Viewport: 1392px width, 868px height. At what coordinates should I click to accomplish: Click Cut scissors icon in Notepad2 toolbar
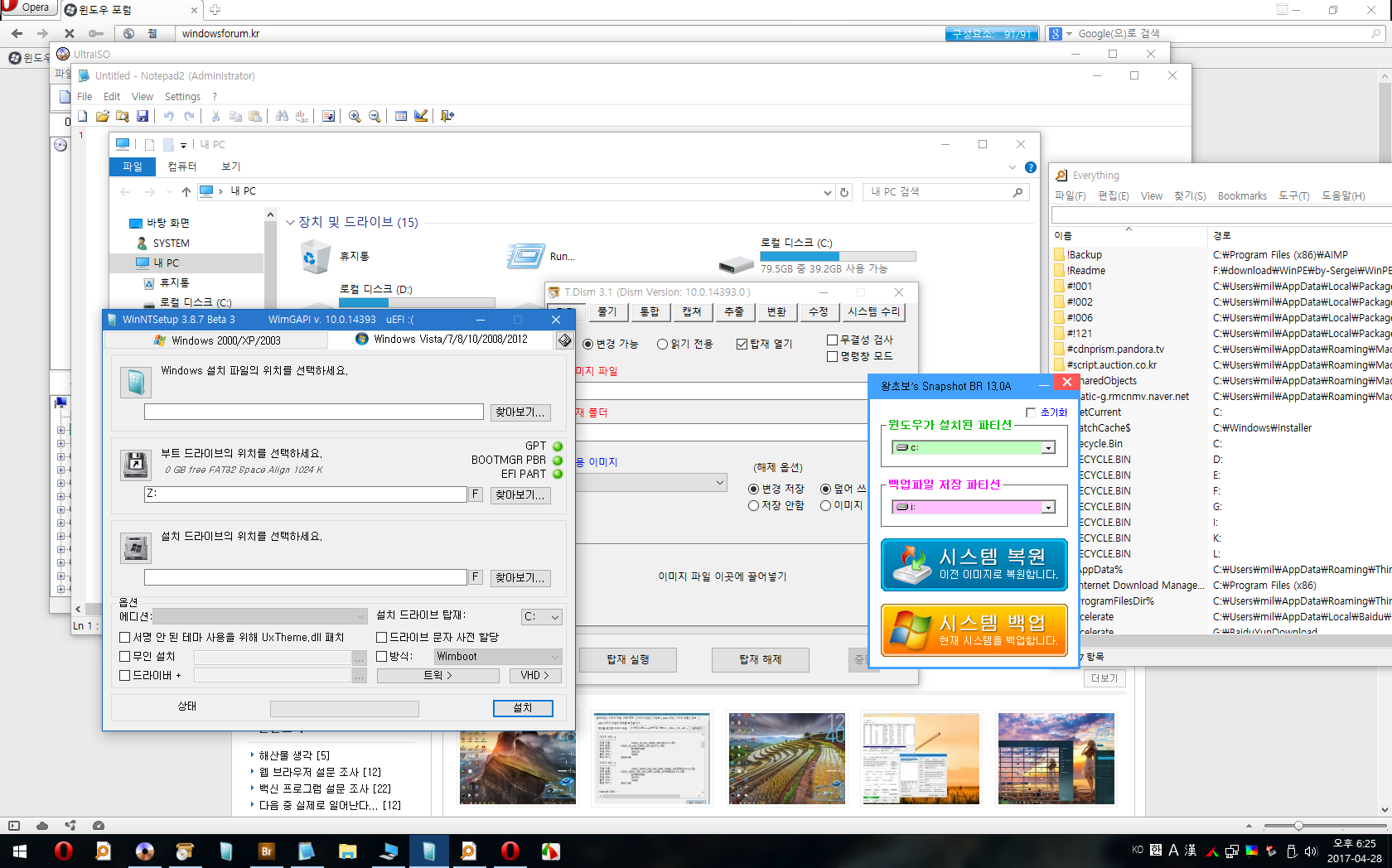click(x=215, y=116)
